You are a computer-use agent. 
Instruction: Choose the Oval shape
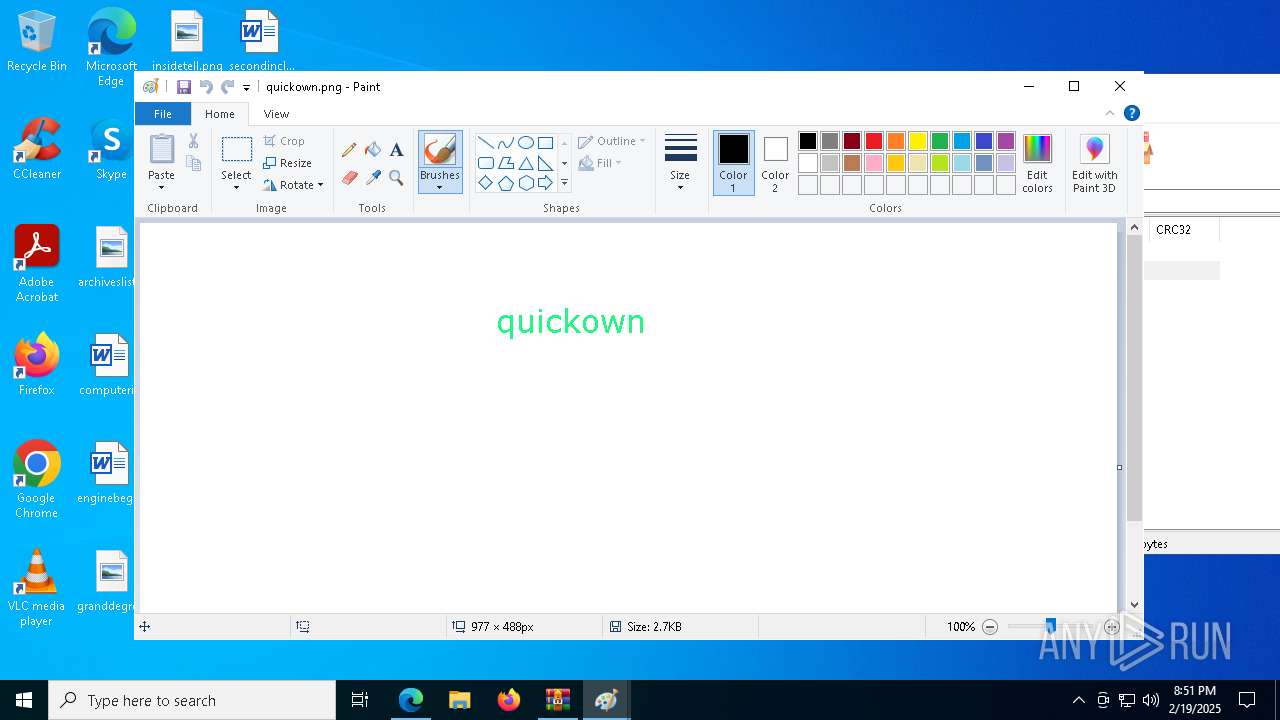point(525,142)
